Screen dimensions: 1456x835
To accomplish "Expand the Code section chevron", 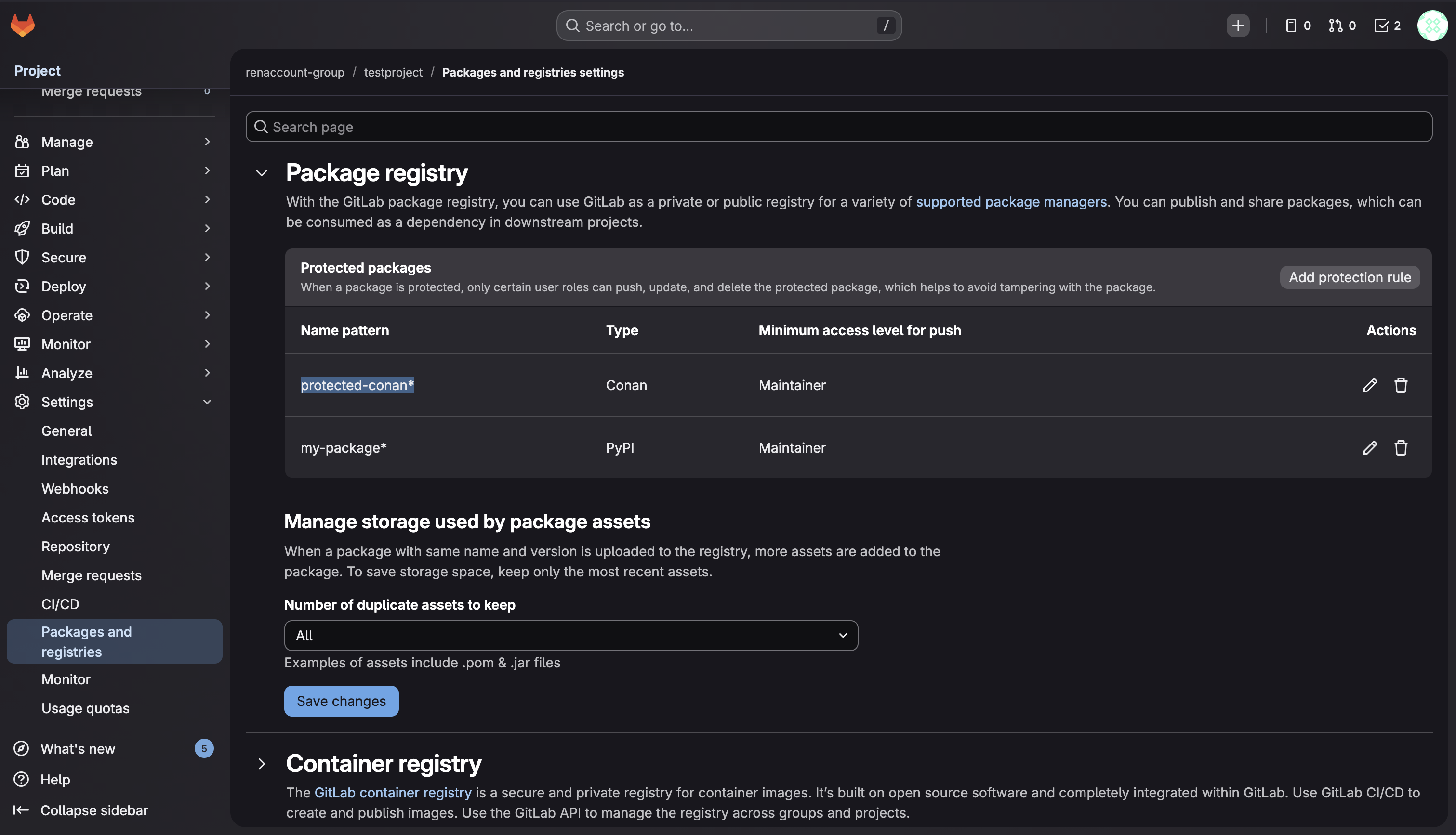I will pos(207,199).
